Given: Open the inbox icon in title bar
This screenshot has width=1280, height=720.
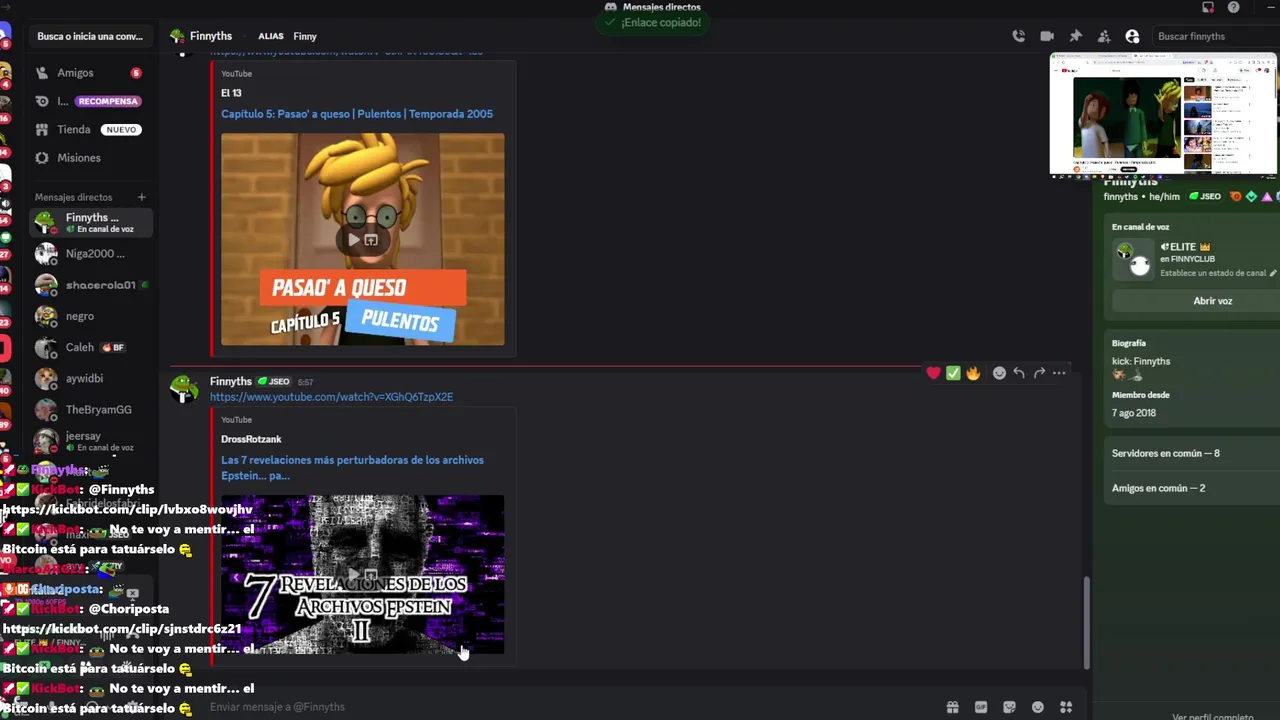Looking at the screenshot, I should [x=1208, y=7].
